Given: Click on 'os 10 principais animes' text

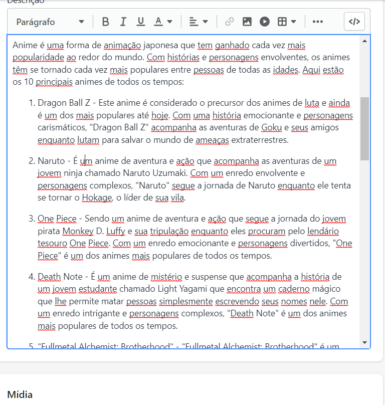Looking at the screenshot, I should tap(56, 82).
